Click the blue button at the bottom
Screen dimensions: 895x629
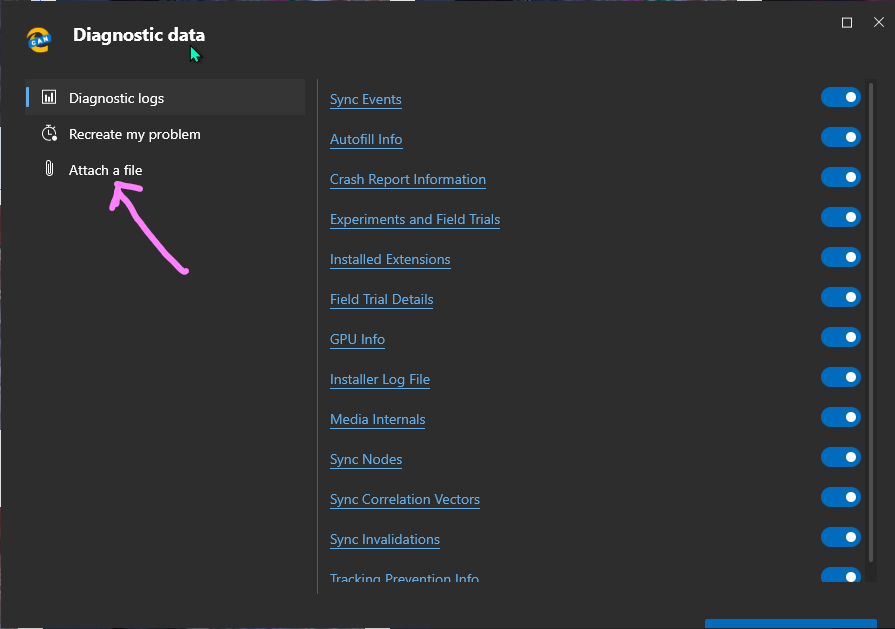tap(790, 623)
